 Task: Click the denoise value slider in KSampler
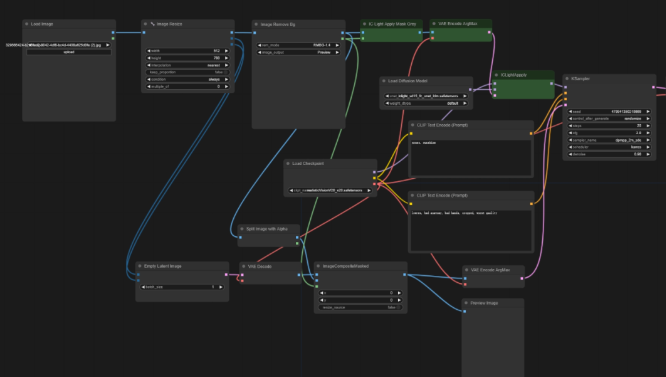(609, 155)
